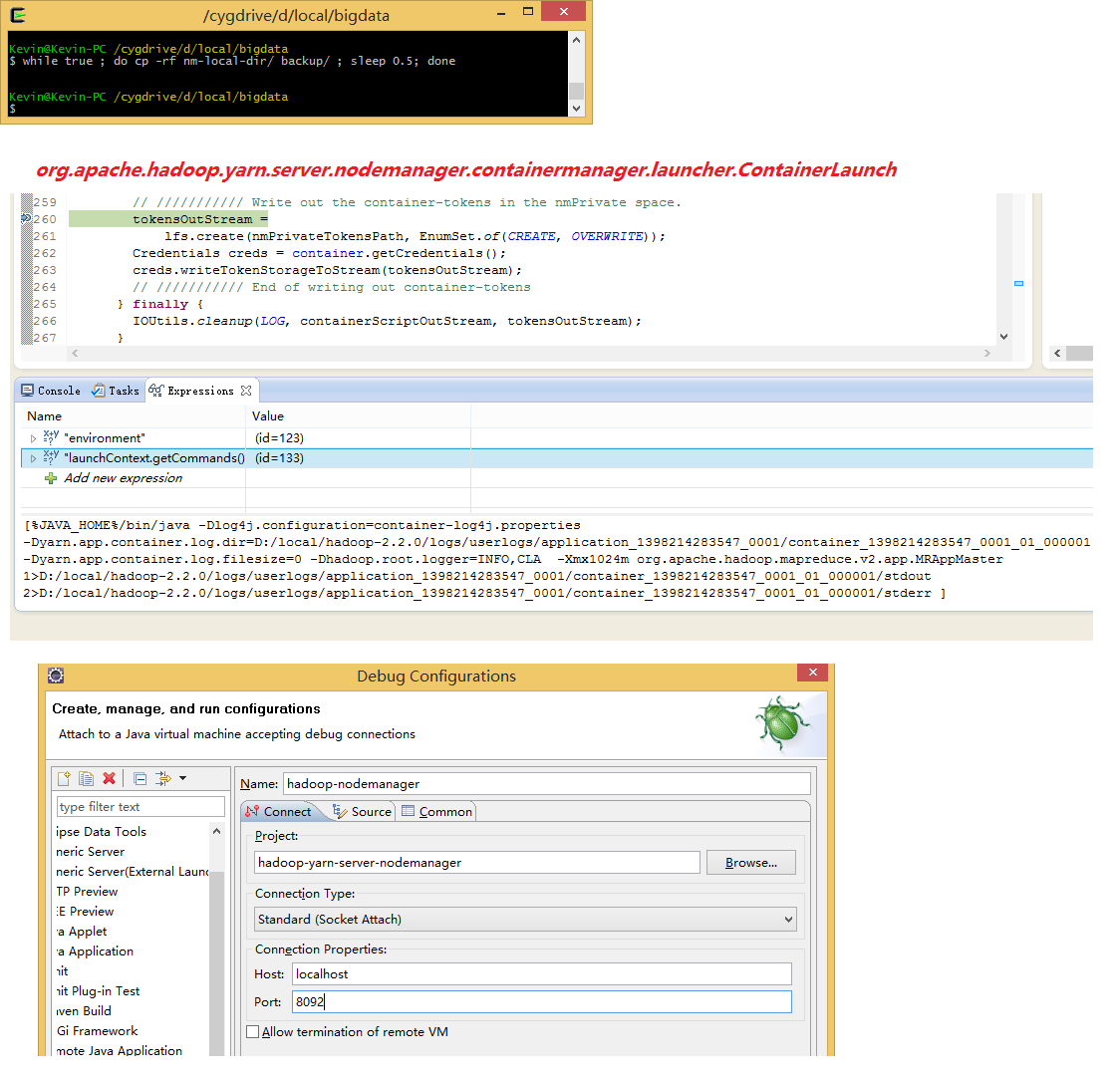
Task: Click the Project field hadoop-yarn-server-nodemanager
Action: [x=477, y=862]
